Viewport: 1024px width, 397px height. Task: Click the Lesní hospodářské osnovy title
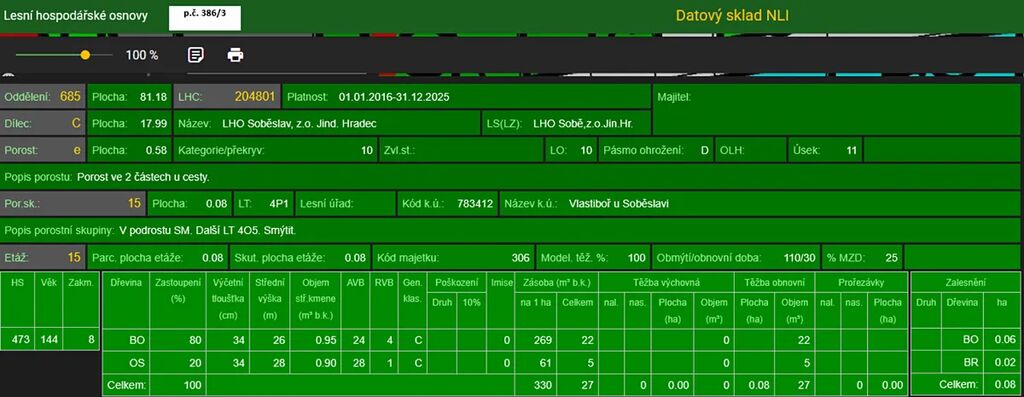76,16
